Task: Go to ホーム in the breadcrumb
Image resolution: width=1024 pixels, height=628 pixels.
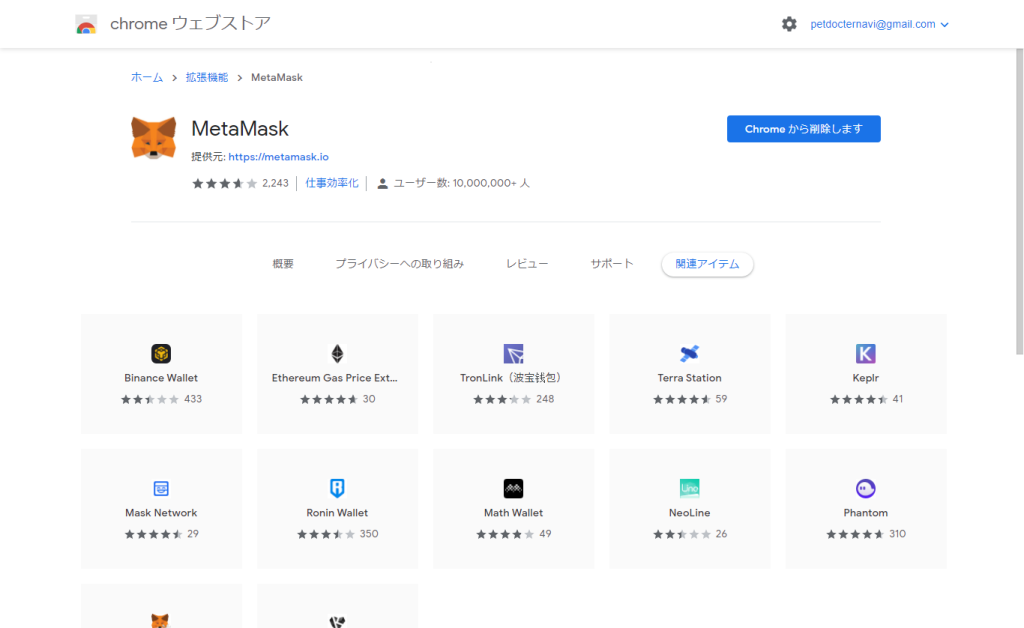Action: point(147,78)
